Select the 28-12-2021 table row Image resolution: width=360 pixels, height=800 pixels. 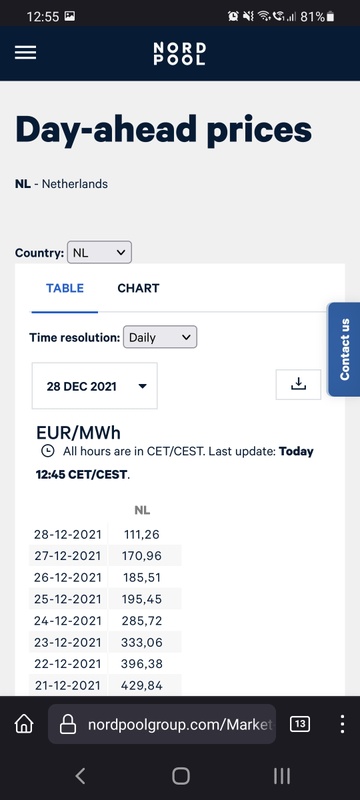[105, 534]
